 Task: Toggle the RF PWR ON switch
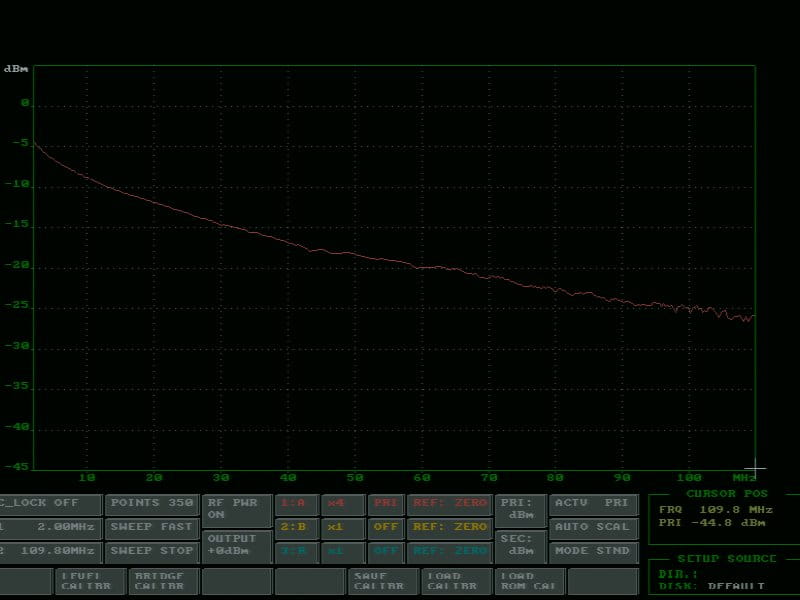point(236,508)
